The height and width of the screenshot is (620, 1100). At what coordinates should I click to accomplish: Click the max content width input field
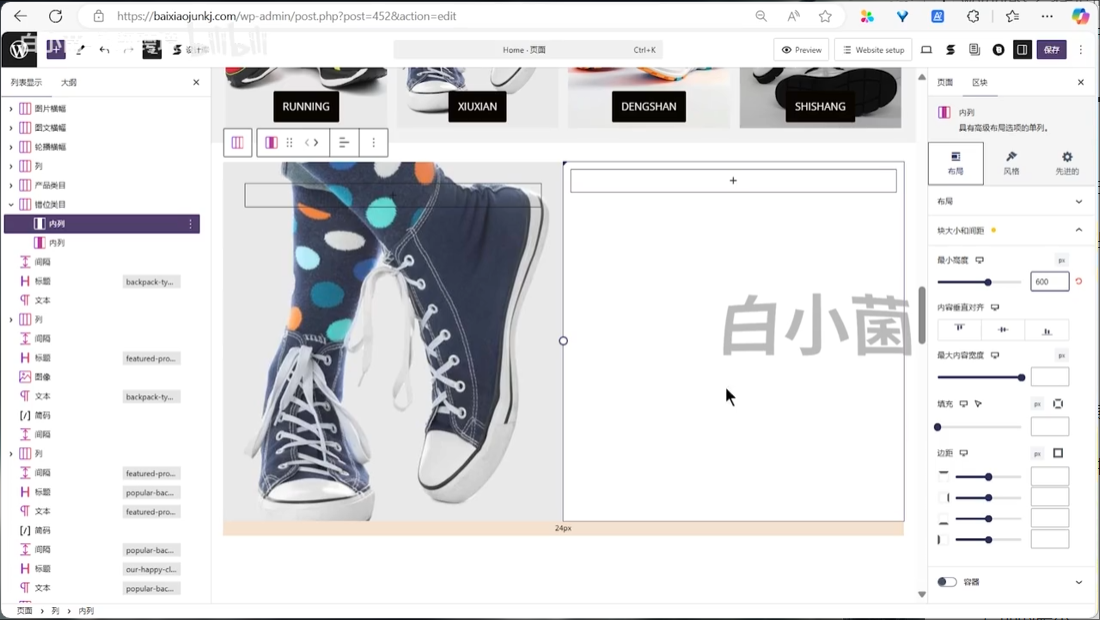[1049, 377]
